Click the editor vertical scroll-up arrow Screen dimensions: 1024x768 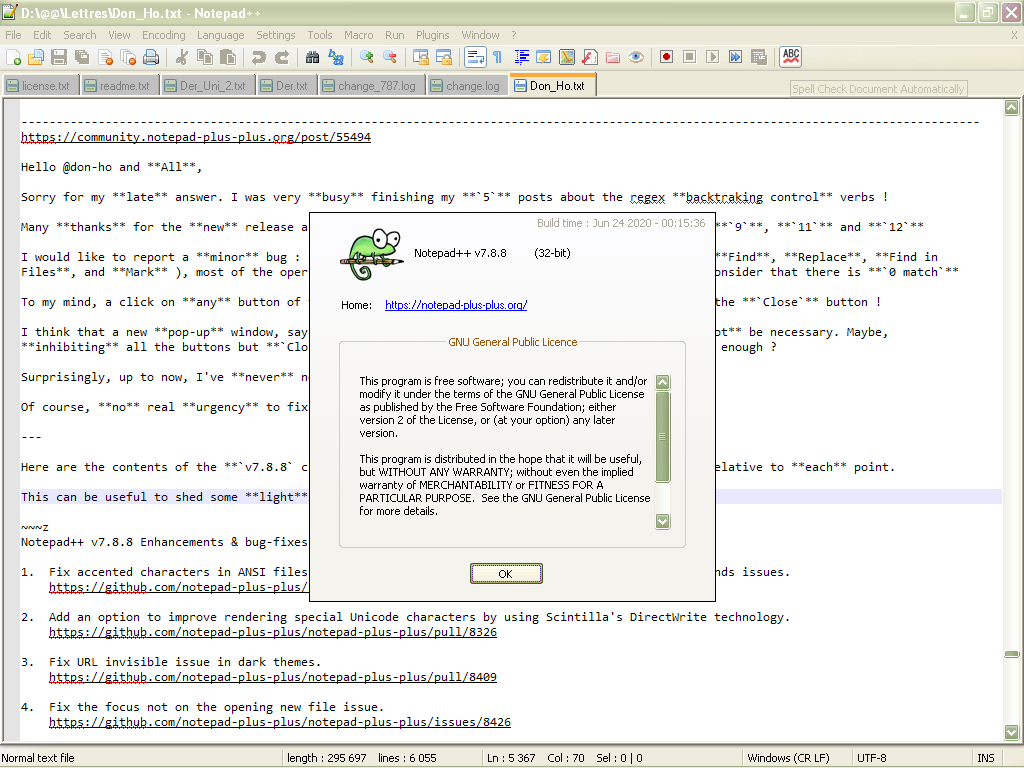click(x=1012, y=108)
